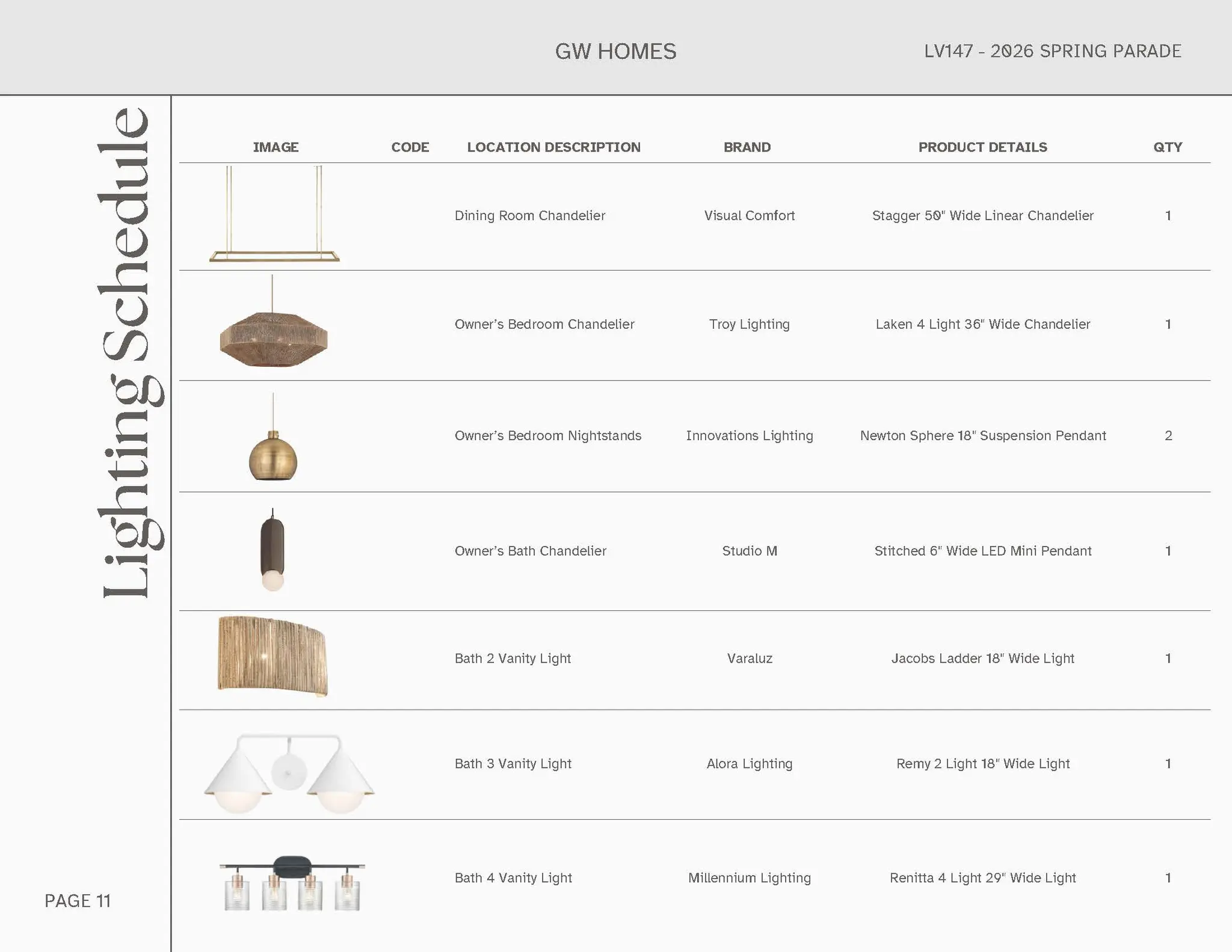Viewport: 1232px width, 952px height.
Task: Click the Visual Comfort brand text
Action: (749, 215)
